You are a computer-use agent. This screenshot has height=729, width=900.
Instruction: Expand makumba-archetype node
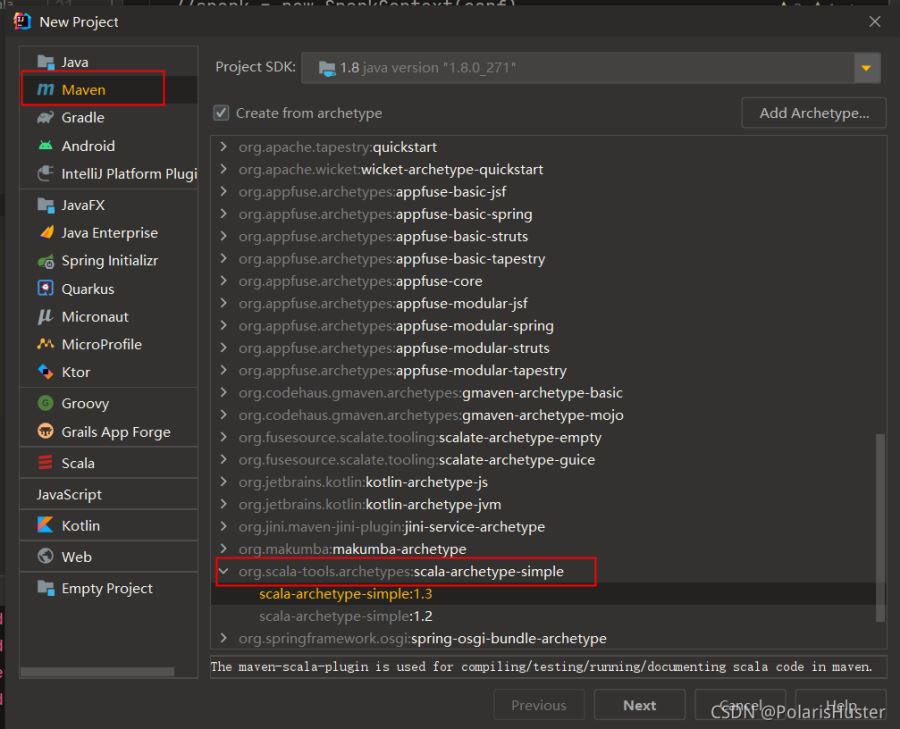[x=224, y=549]
